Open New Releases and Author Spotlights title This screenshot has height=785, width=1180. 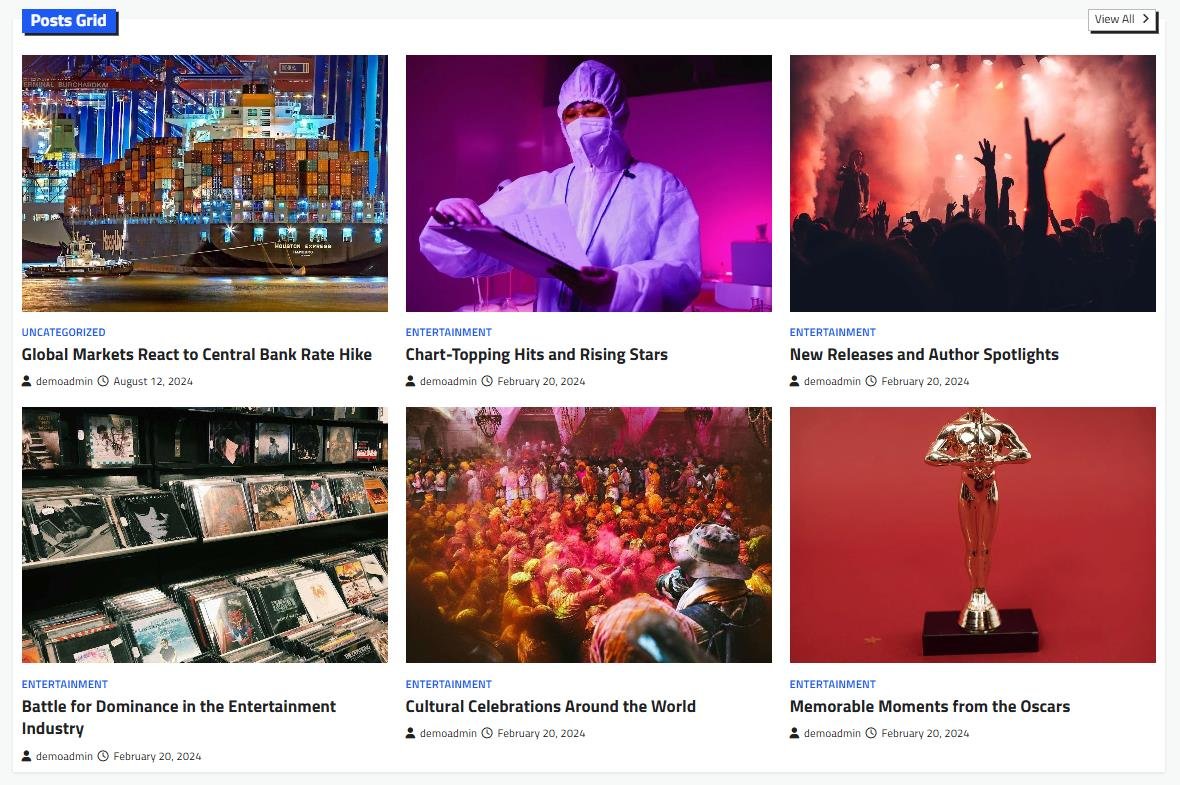924,354
